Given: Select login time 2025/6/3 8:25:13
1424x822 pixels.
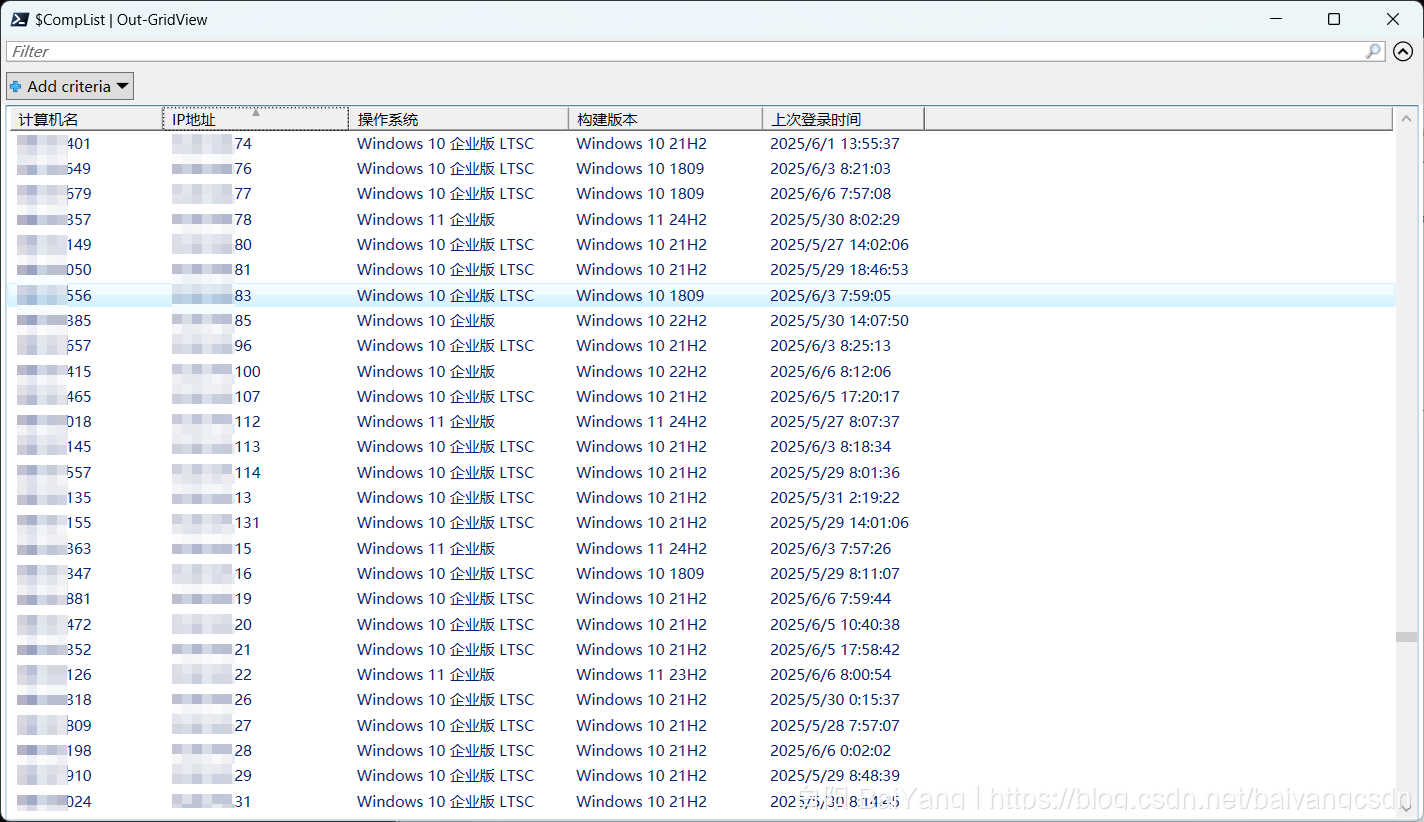Looking at the screenshot, I should click(x=830, y=345).
